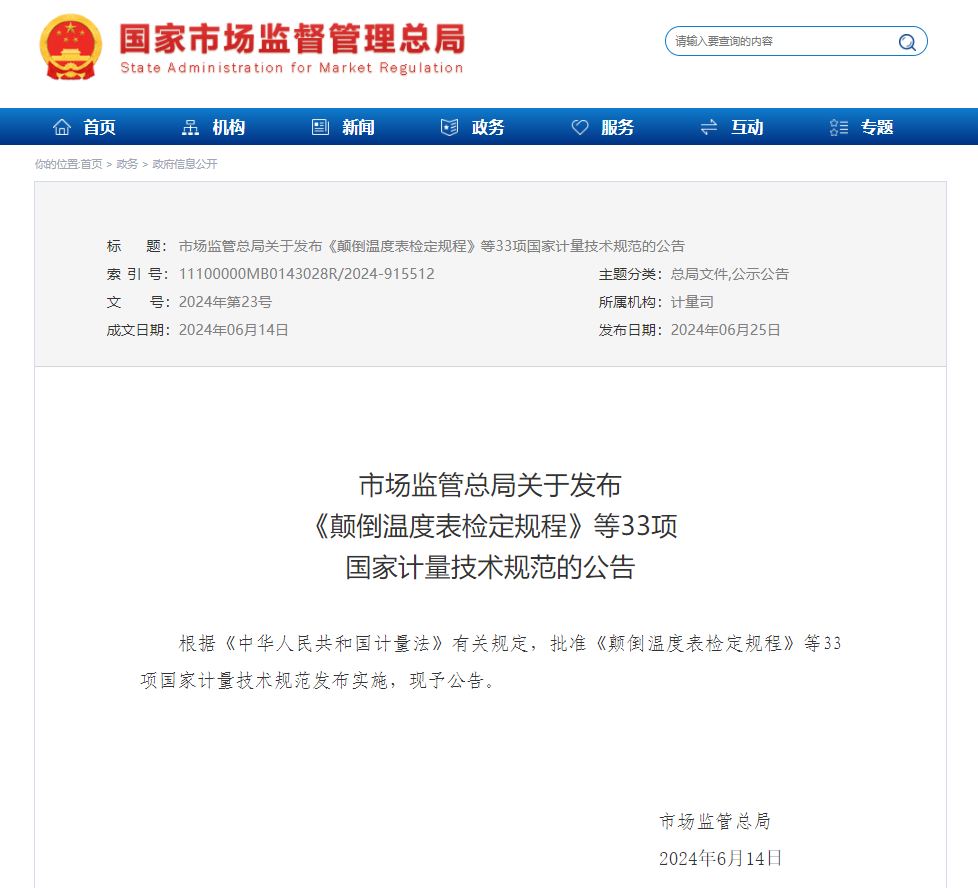Click the arrows icon beside 互动
Viewport: 978px width, 888px height.
click(x=709, y=127)
